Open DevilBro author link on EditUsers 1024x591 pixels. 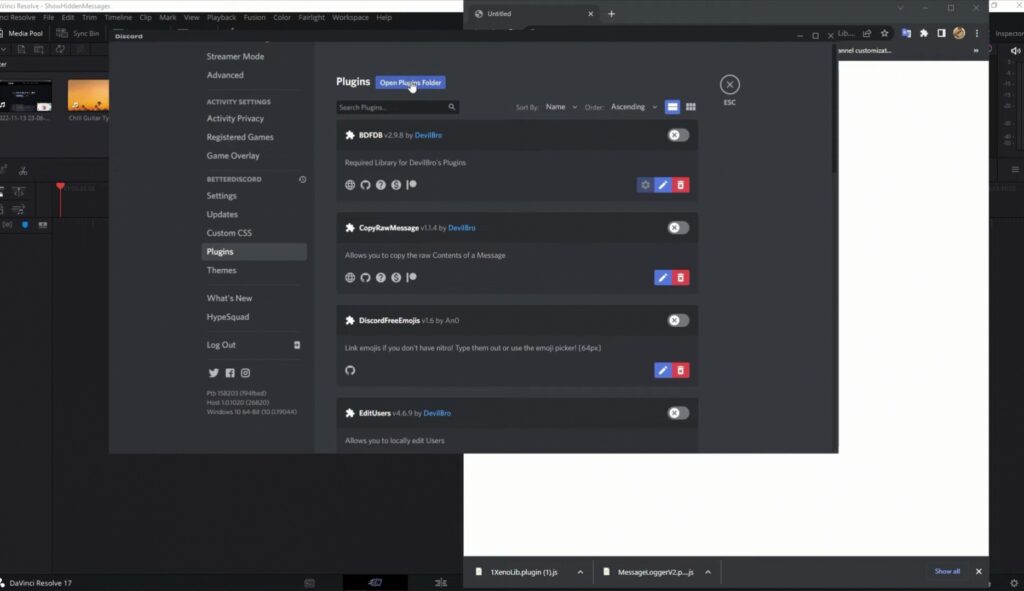(x=437, y=413)
